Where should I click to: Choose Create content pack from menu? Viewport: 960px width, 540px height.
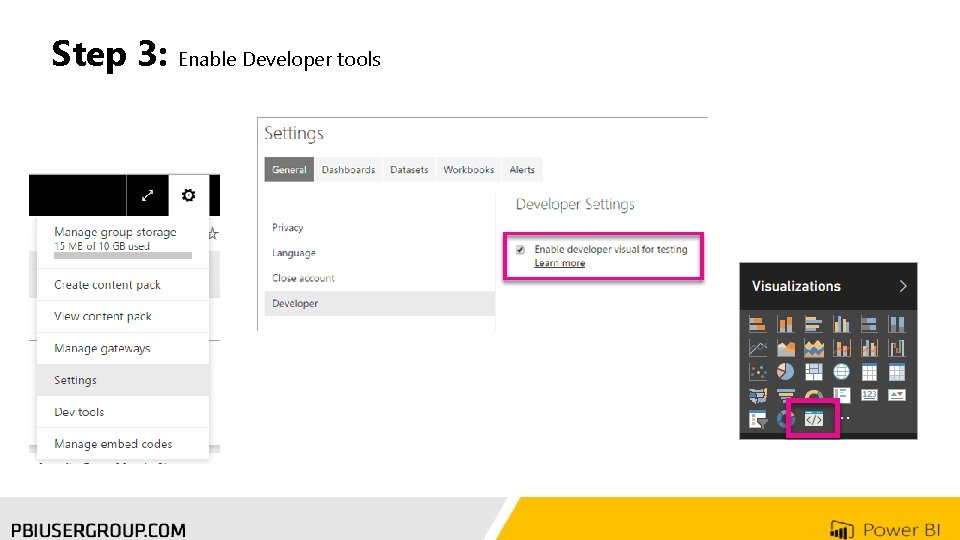pyautogui.click(x=122, y=285)
